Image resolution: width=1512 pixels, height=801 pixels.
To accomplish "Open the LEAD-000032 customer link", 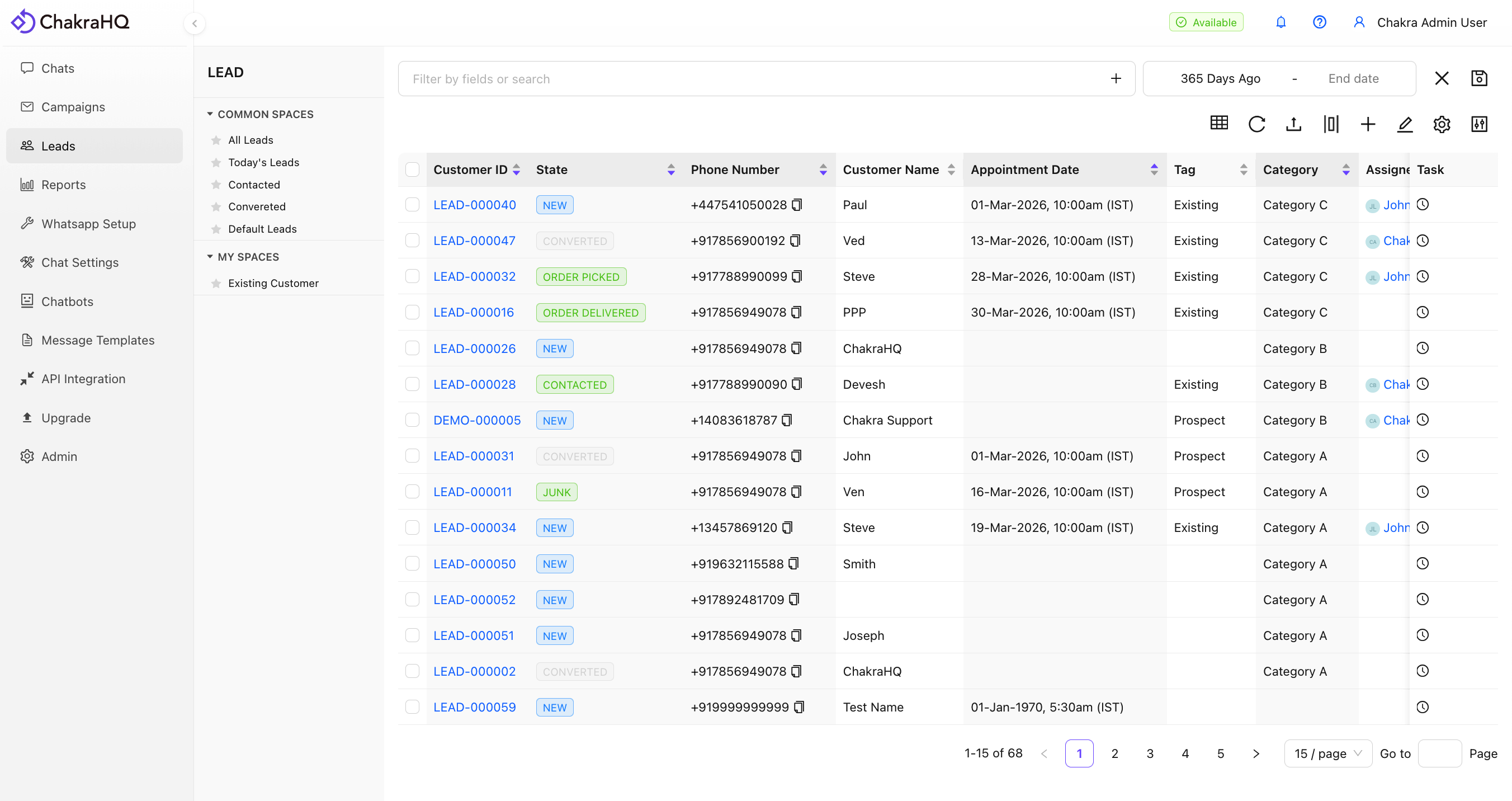I will click(x=474, y=276).
